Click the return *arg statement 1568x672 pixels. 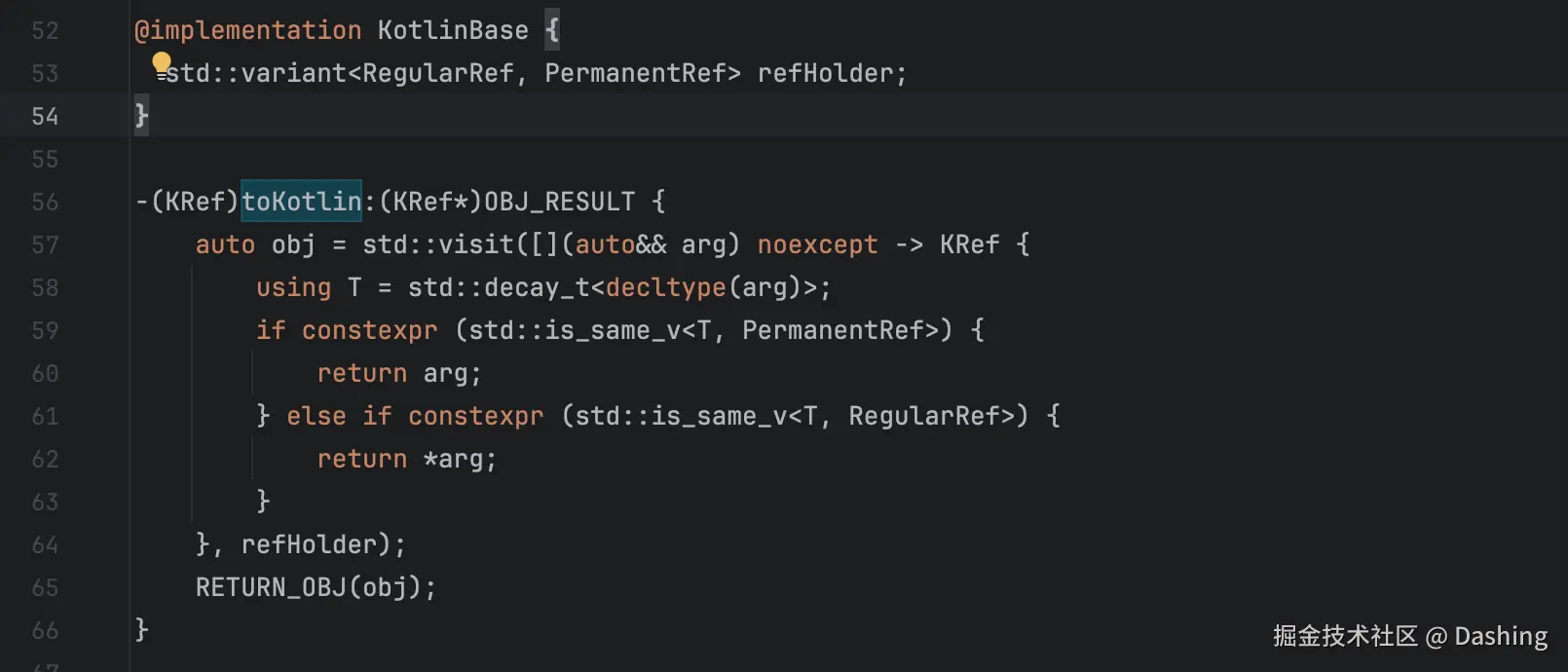pos(407,460)
